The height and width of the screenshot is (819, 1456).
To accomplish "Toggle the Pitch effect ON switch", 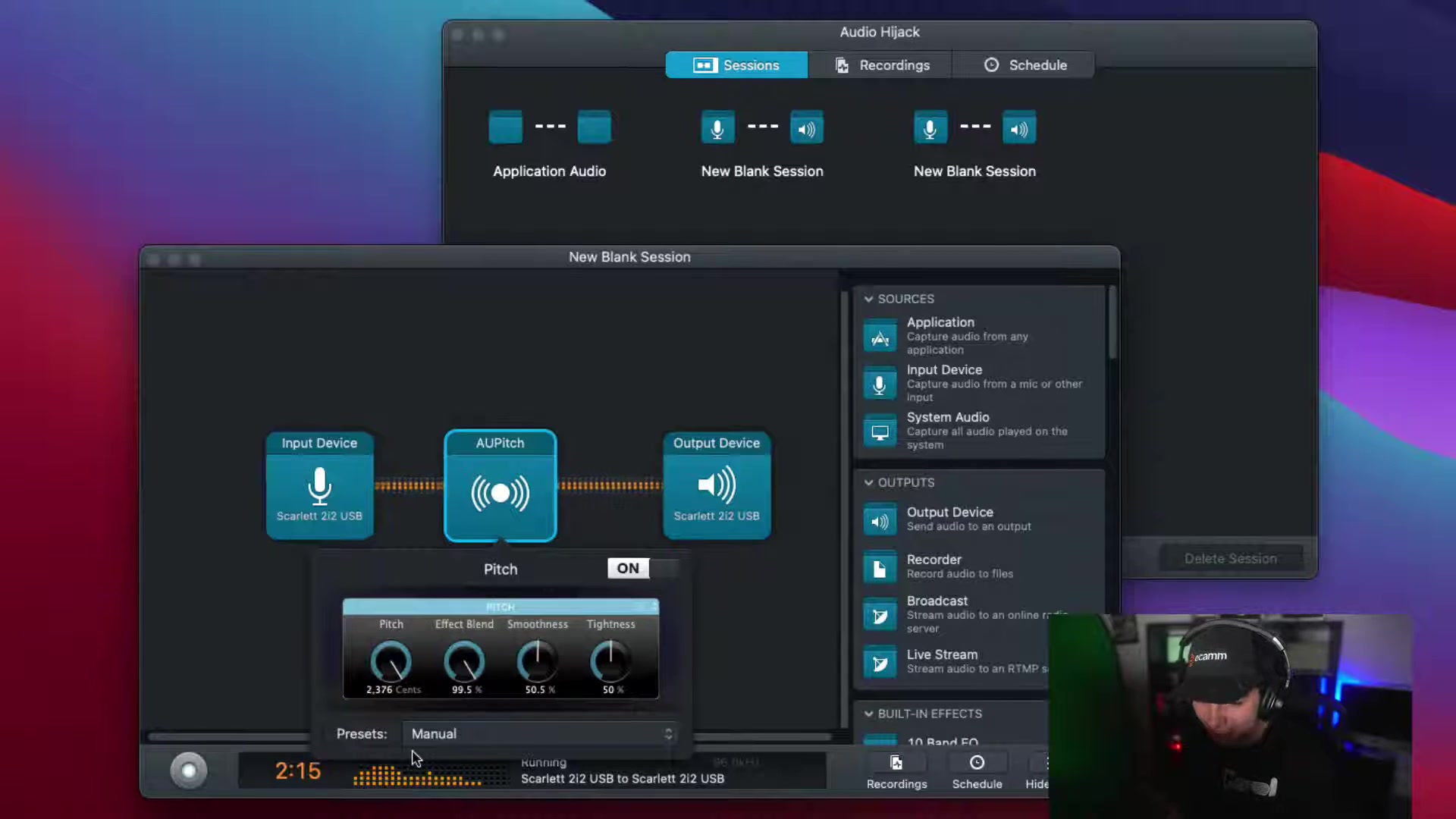I will (643, 568).
